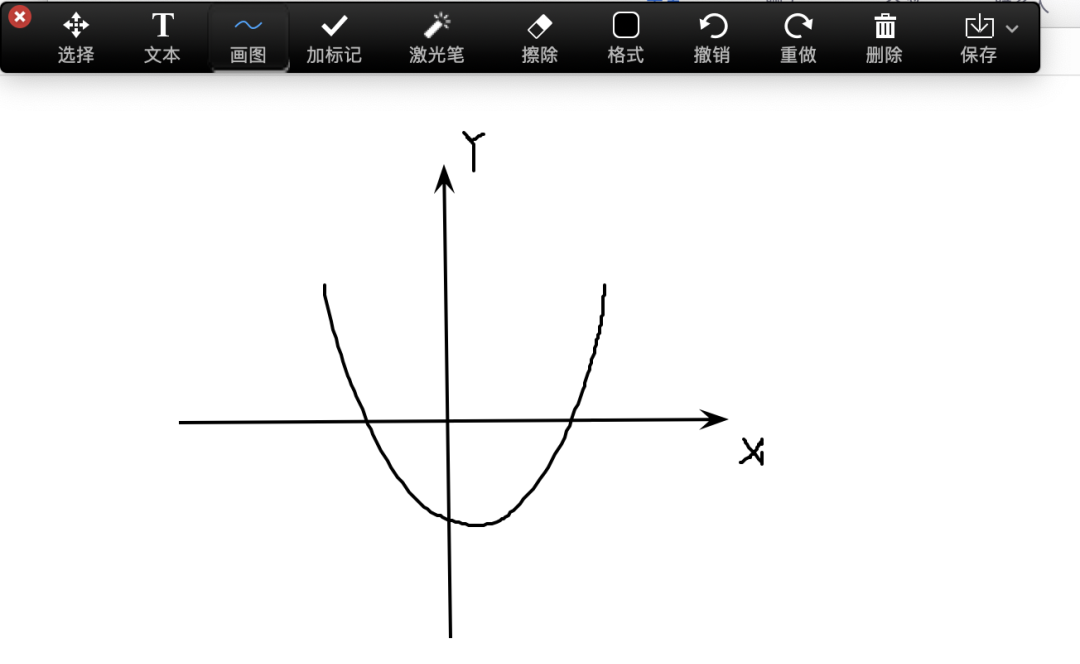Activate the Draw (画图) tool
Screen dimensions: 1080x664
coord(248,37)
